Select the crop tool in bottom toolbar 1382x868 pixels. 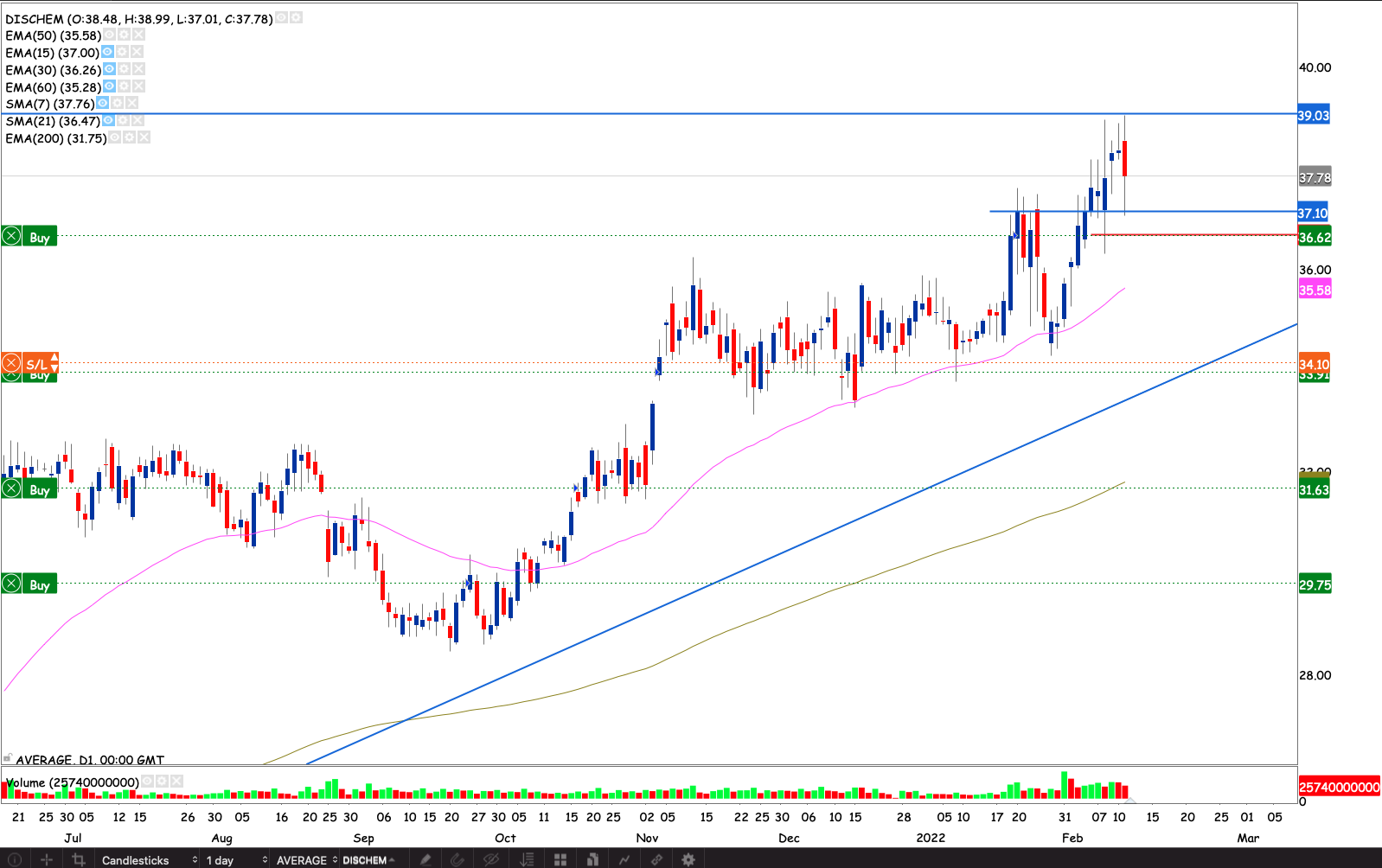click(79, 860)
